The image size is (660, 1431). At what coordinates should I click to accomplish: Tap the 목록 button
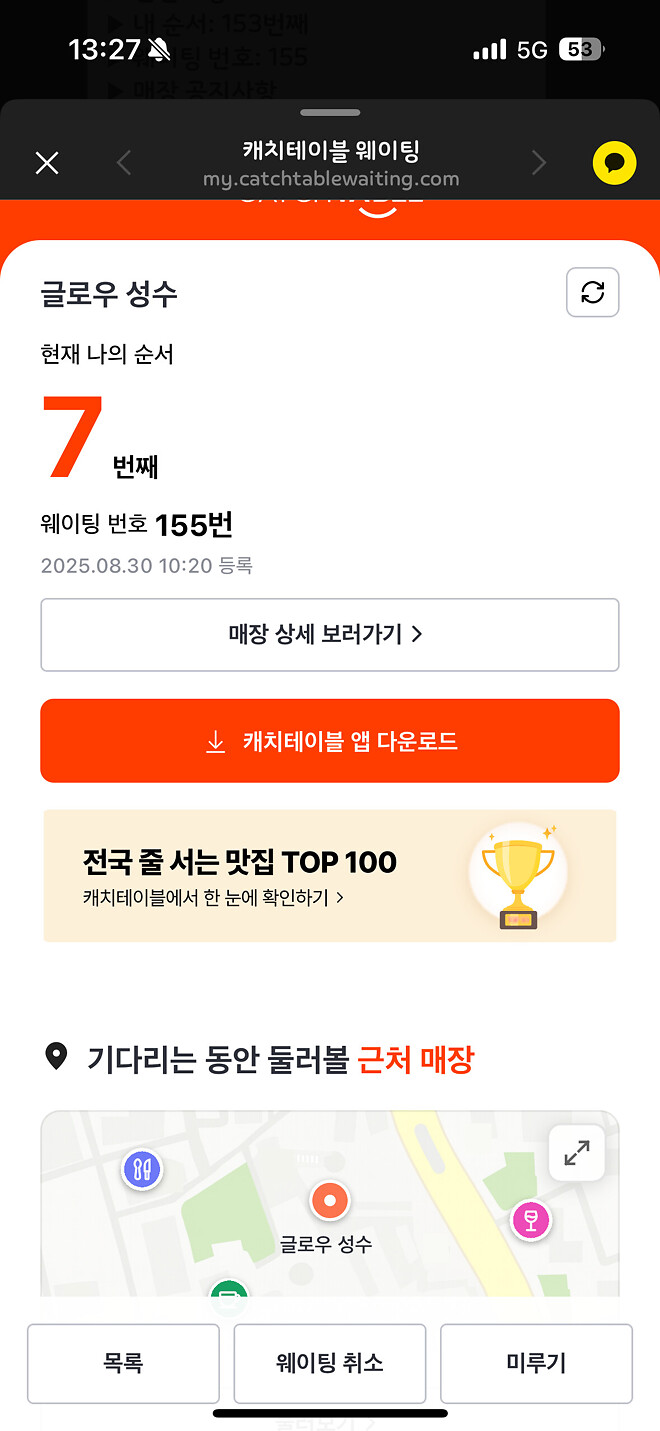(122, 1364)
